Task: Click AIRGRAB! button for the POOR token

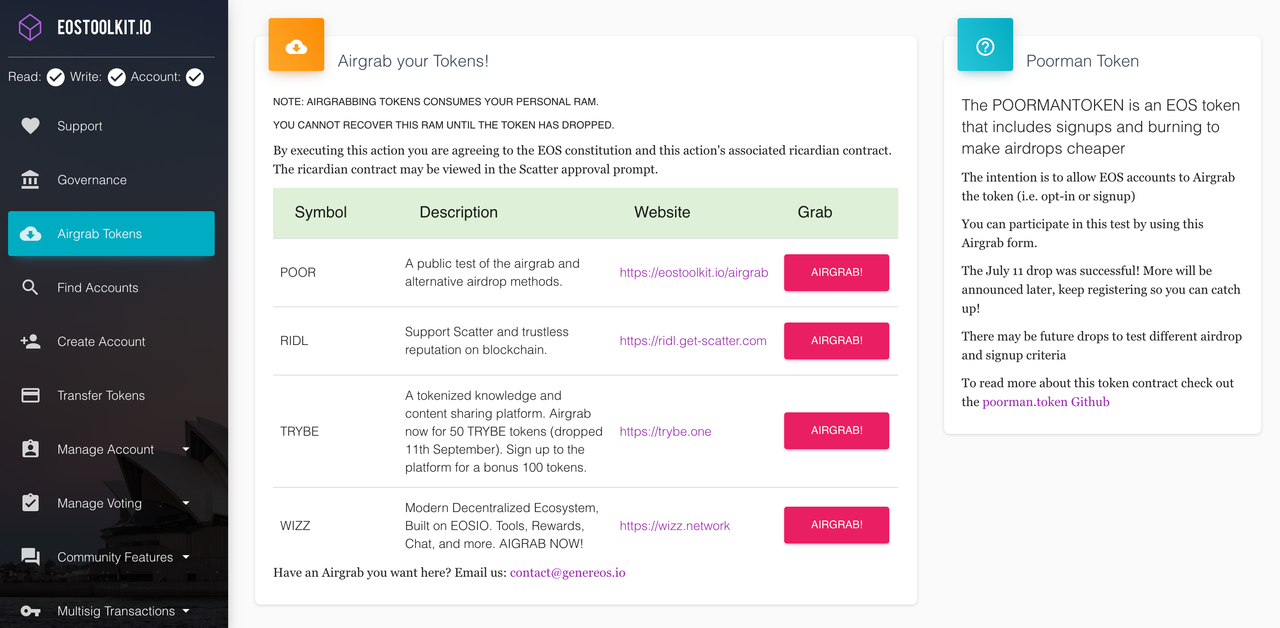Action: pyautogui.click(x=836, y=272)
